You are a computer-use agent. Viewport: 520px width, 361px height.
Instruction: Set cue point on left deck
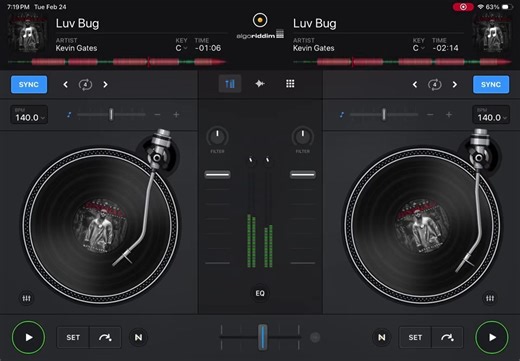[x=73, y=337]
